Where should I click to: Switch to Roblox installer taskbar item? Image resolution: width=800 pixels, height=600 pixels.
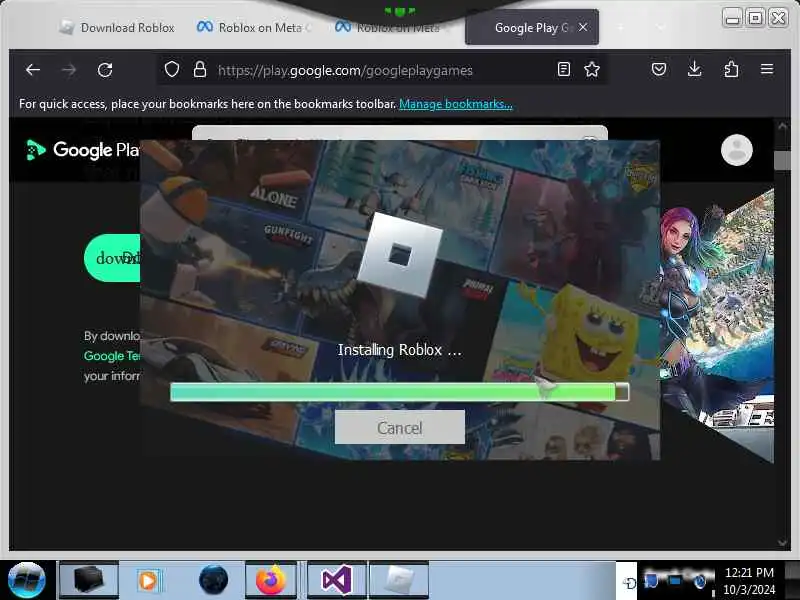click(398, 580)
